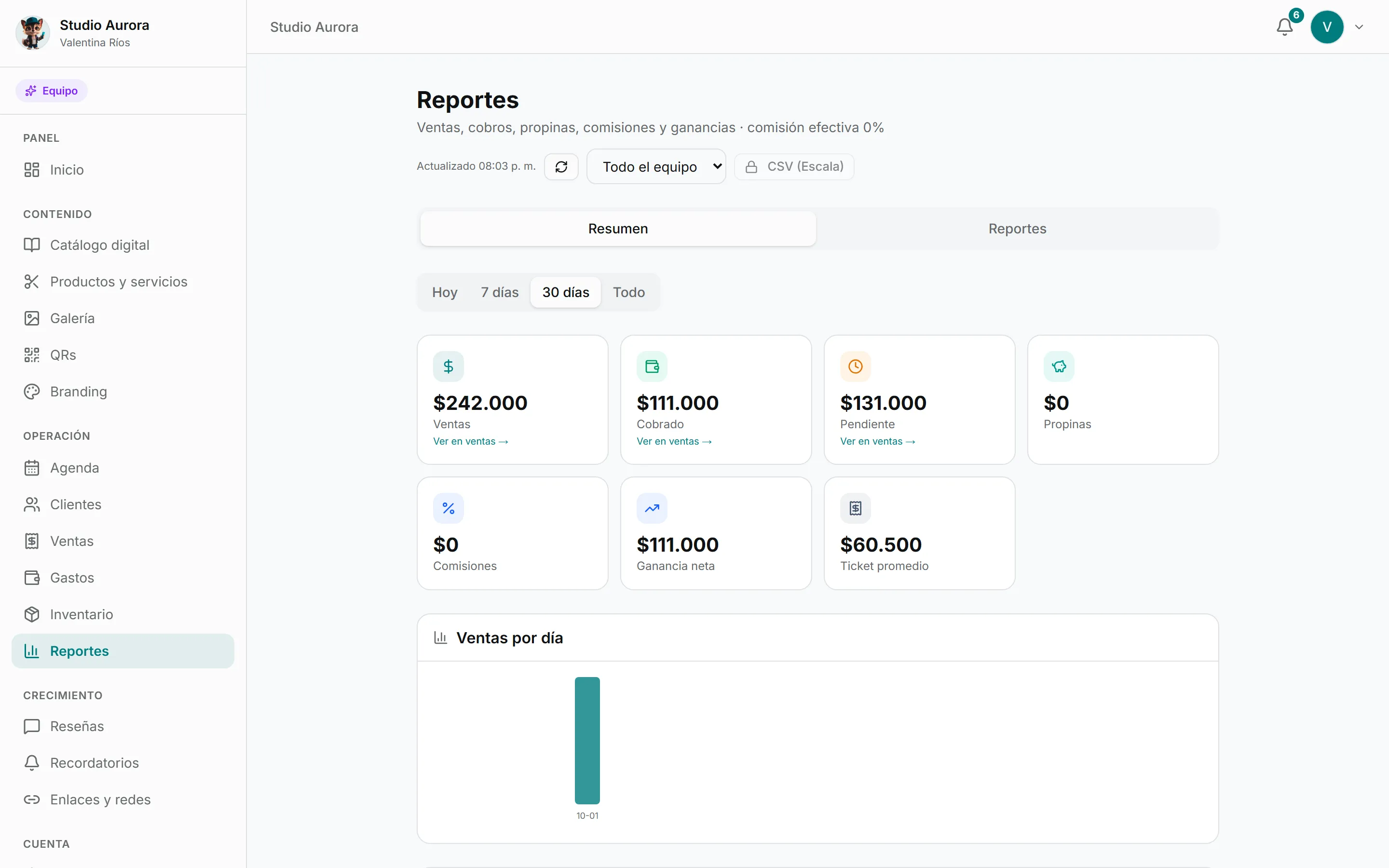Click the CSV (Escala) export button
The width and height of the screenshot is (1389, 868).
tap(794, 166)
